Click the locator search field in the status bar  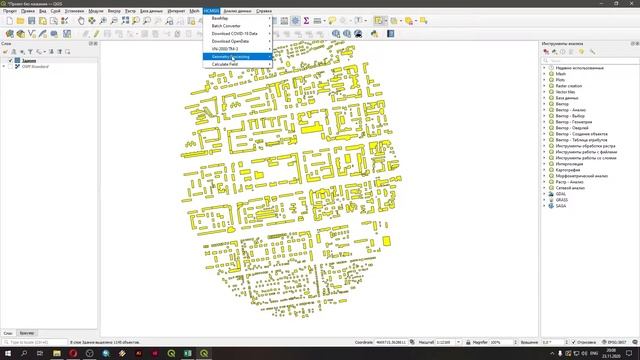pos(35,342)
